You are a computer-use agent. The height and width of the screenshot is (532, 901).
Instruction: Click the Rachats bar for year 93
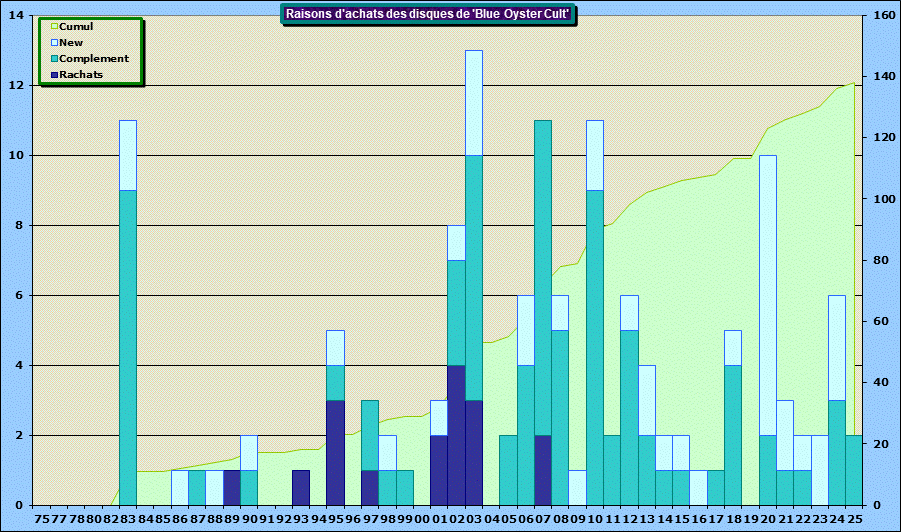click(301, 487)
